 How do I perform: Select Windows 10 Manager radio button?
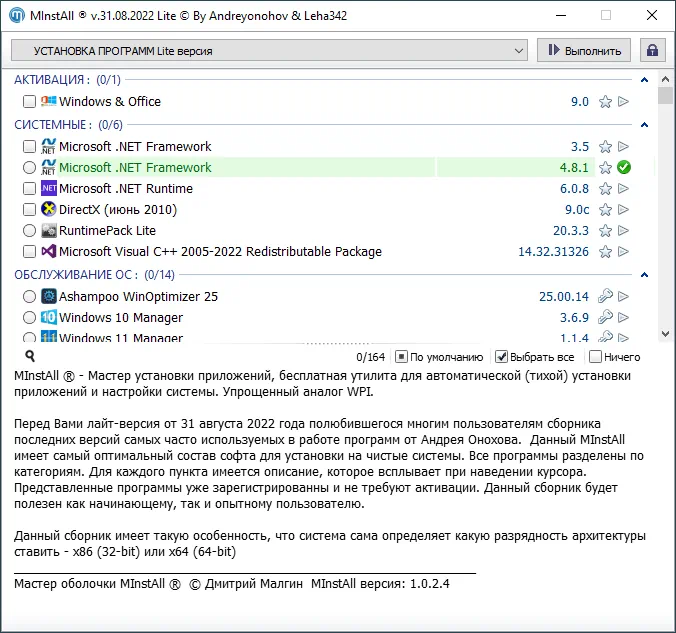(29, 317)
